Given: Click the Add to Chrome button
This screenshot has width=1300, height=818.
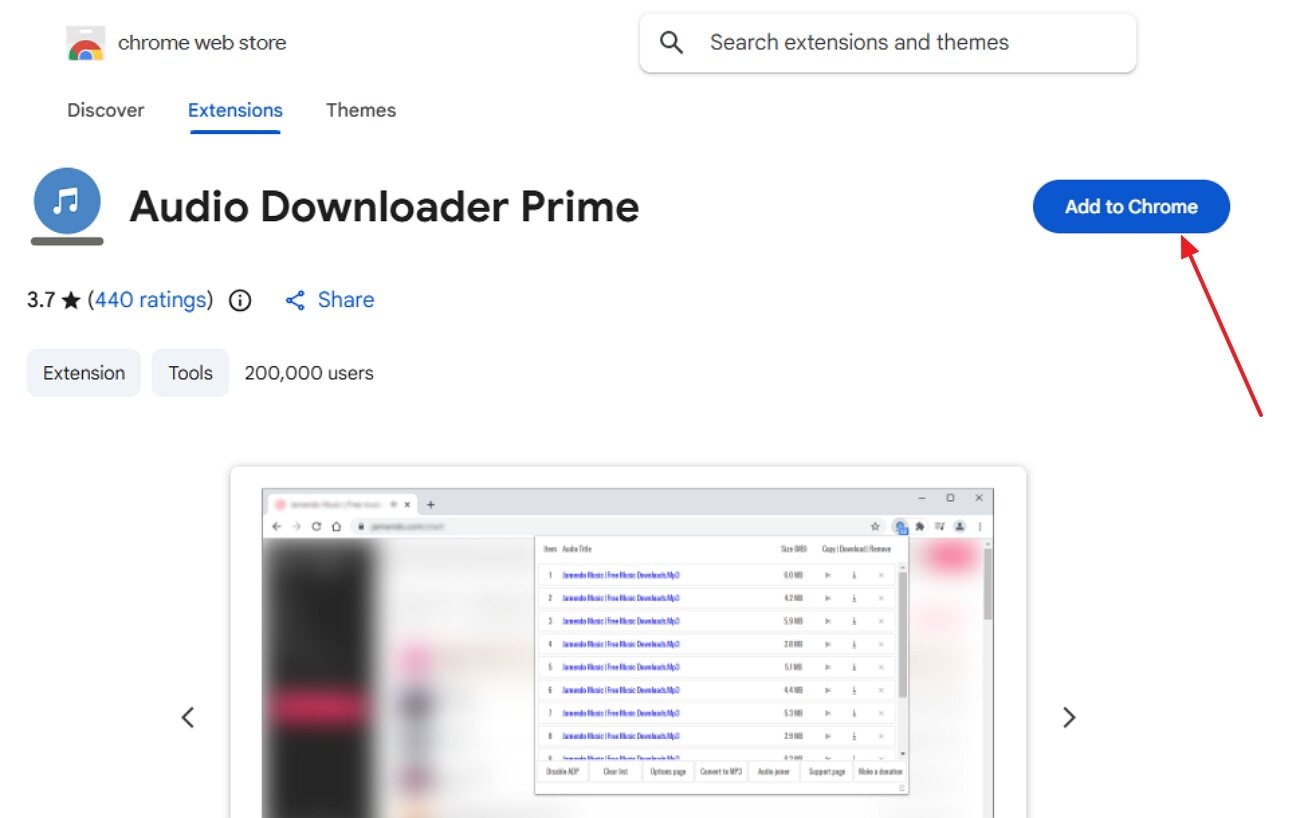Looking at the screenshot, I should 1130,206.
